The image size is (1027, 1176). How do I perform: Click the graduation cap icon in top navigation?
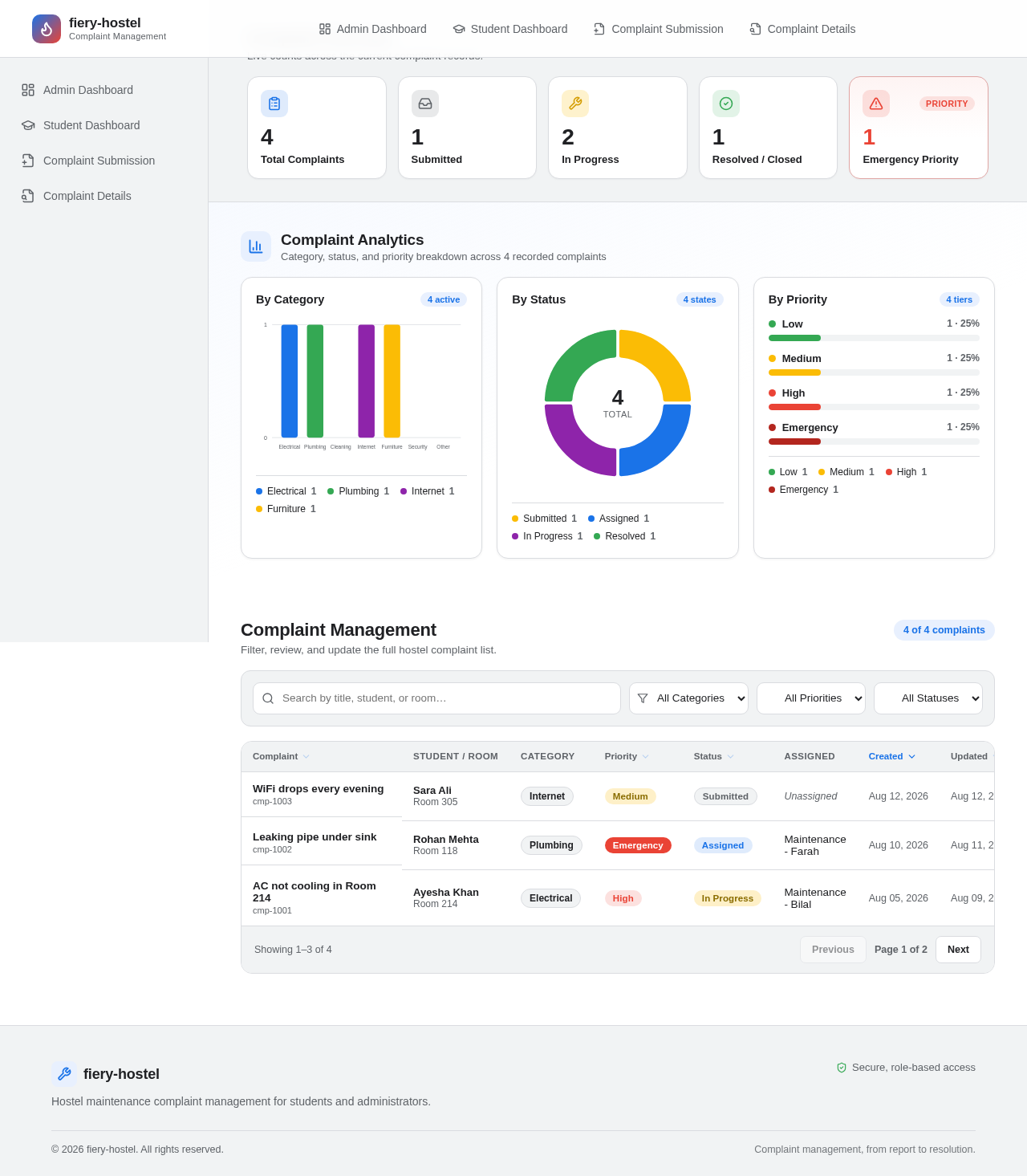(459, 29)
